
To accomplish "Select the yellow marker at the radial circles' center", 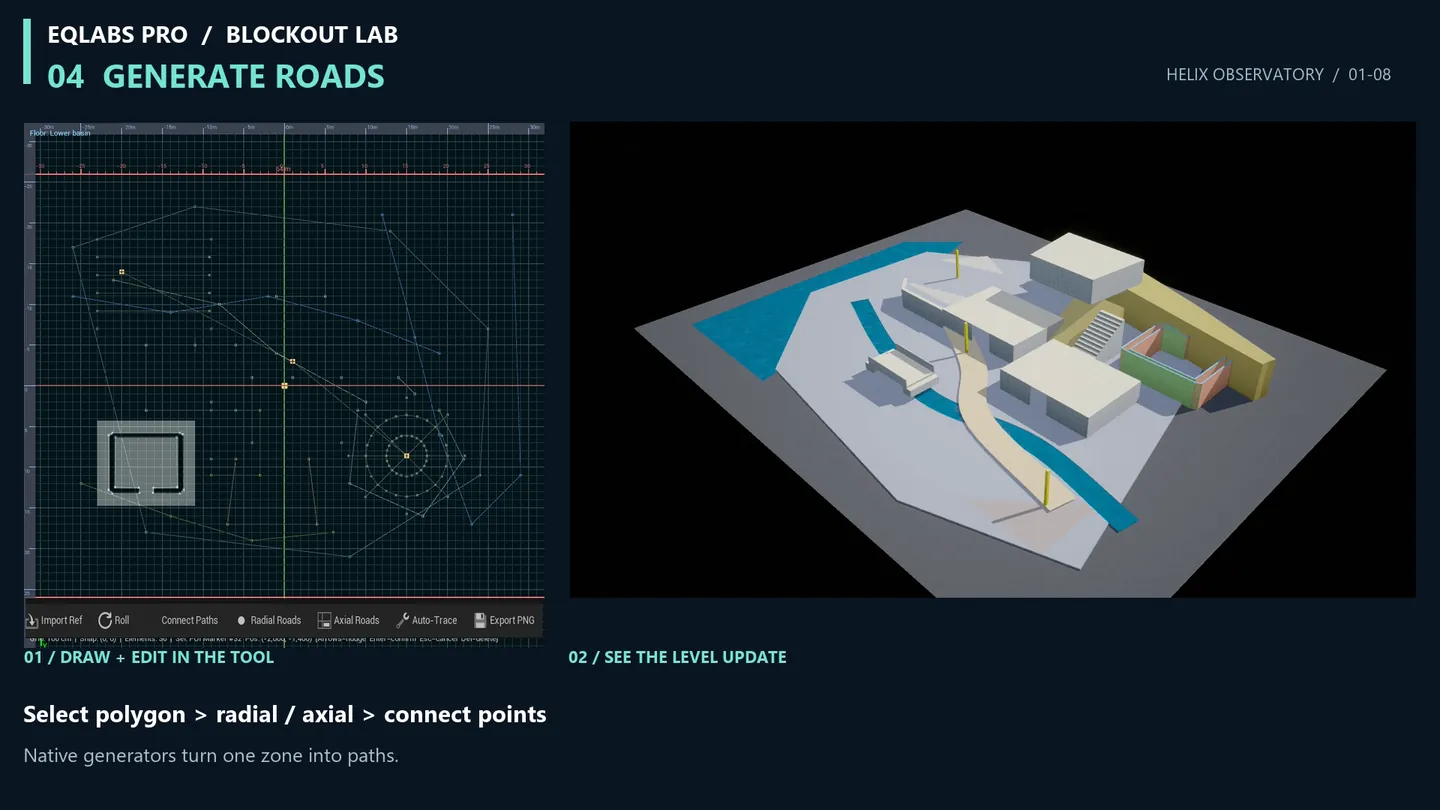I will [406, 456].
